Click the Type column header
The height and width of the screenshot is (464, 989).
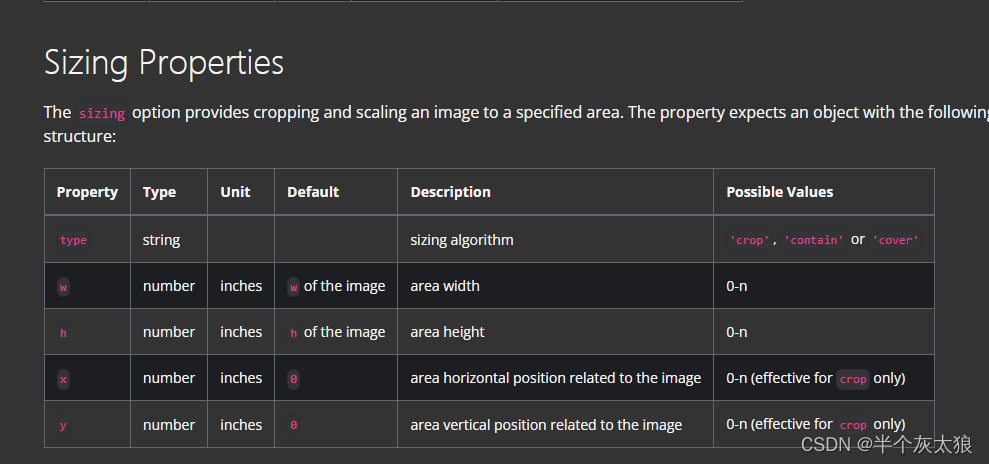coord(159,192)
